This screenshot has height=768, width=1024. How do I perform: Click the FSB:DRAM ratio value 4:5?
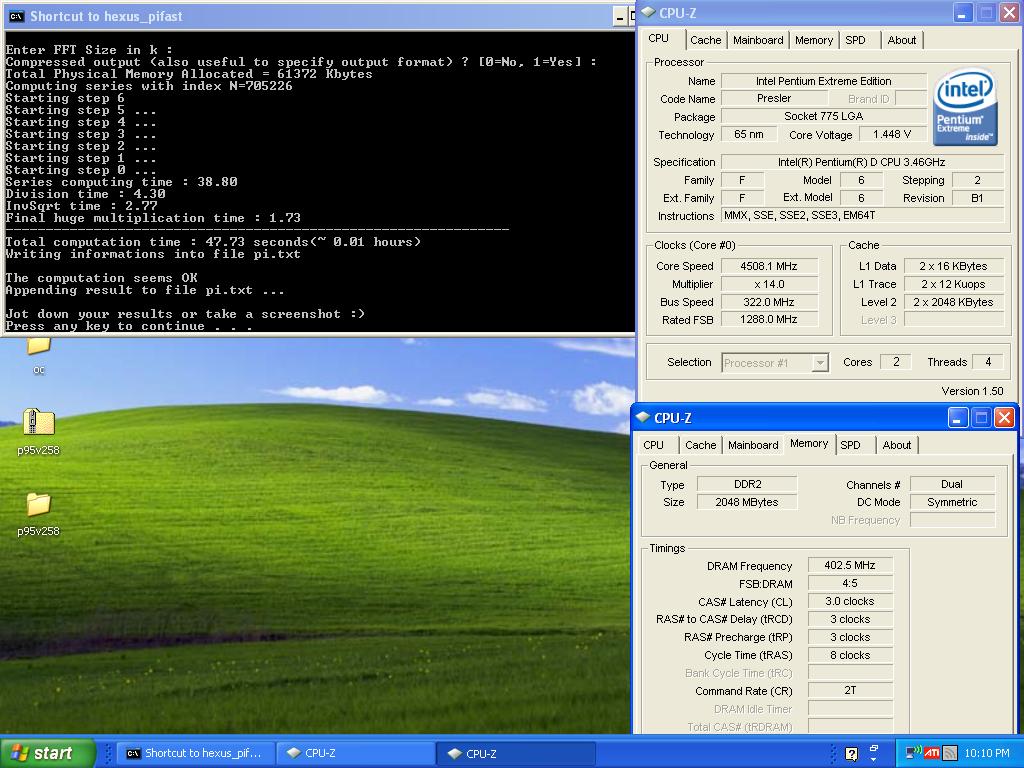pyautogui.click(x=850, y=583)
